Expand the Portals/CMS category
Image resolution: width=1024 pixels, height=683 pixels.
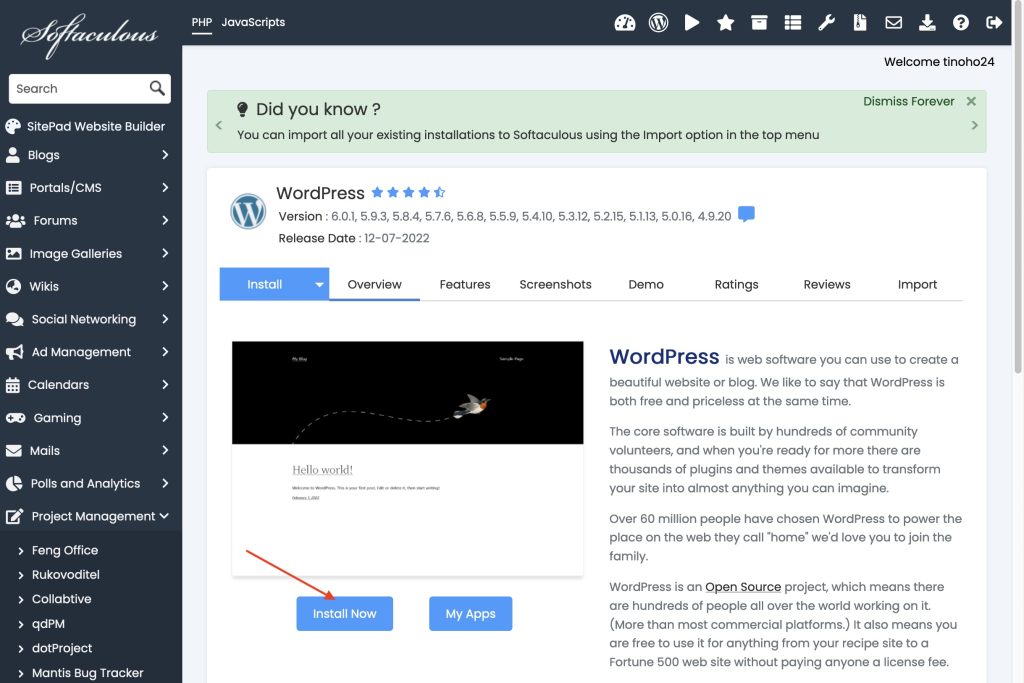[x=87, y=187]
